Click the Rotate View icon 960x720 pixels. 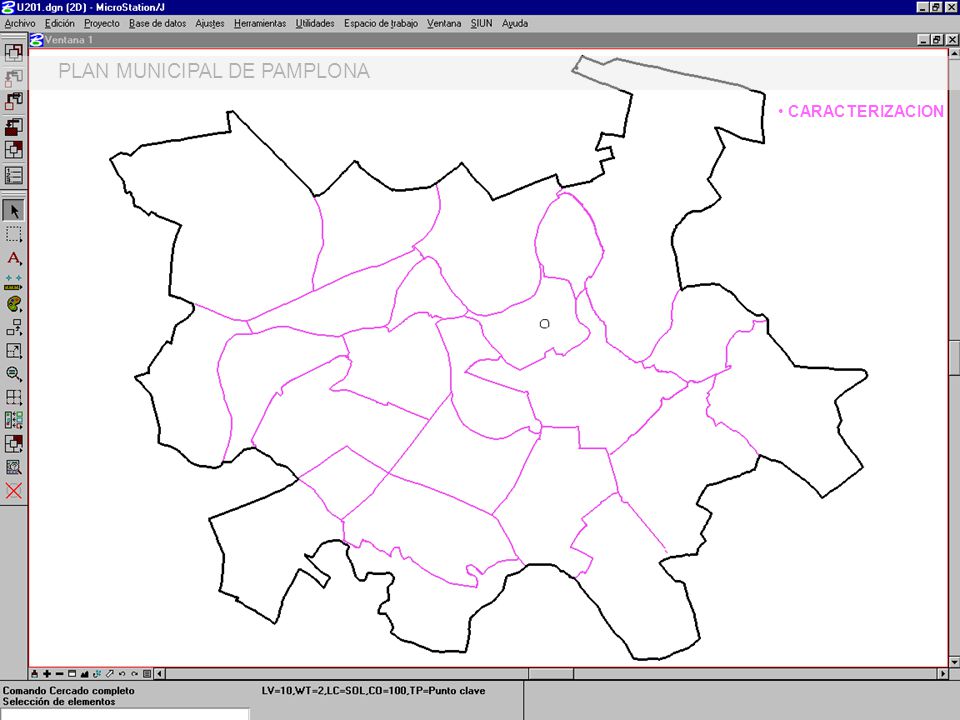[97, 674]
